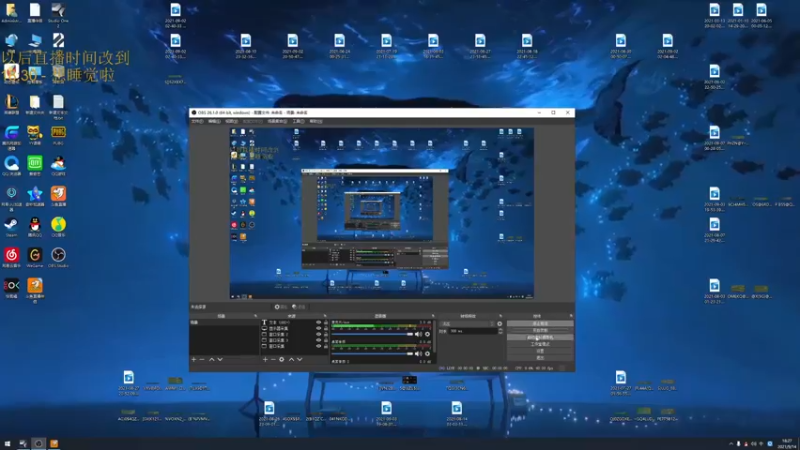
Task: Open the QQ penguin desktop shortcut
Action: 35,227
